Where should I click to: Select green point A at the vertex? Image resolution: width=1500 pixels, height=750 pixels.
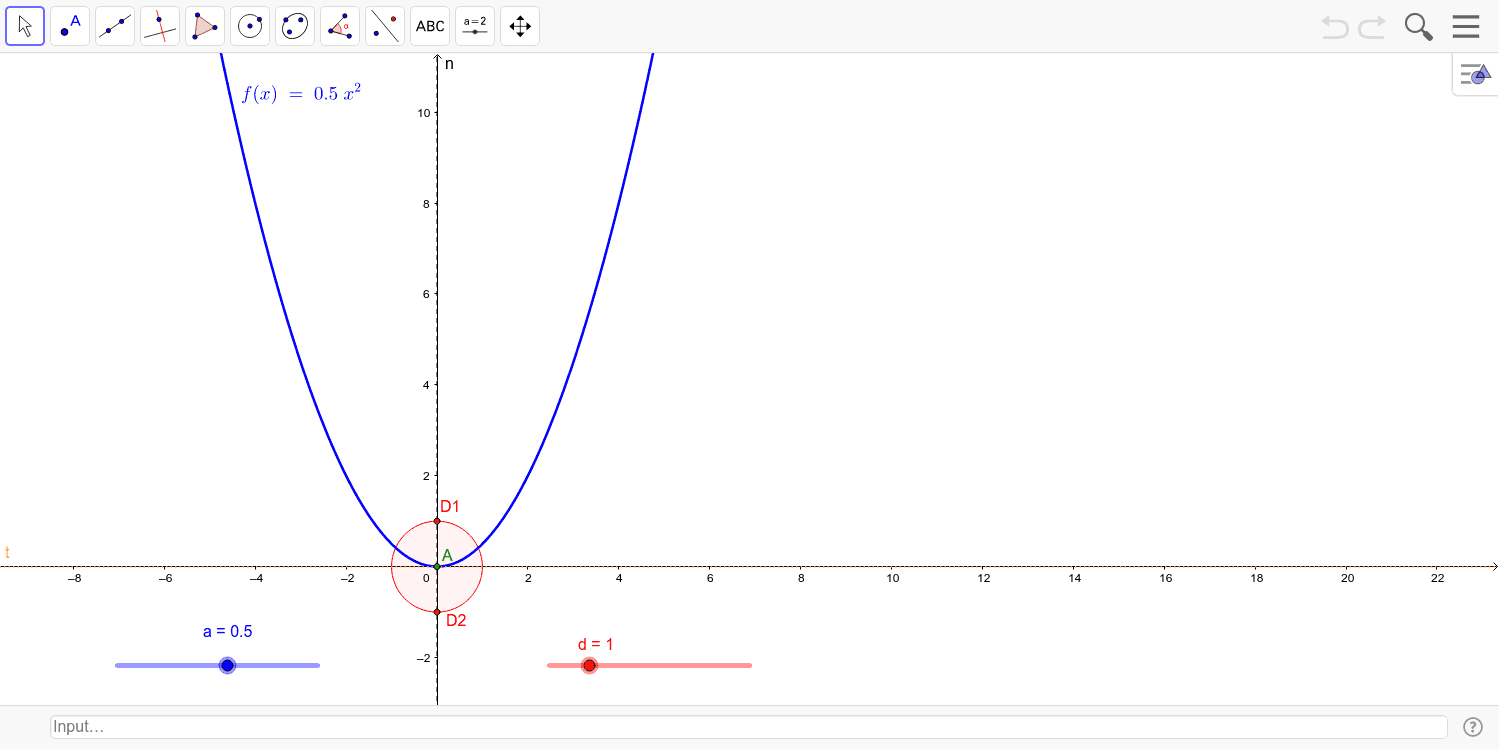pyautogui.click(x=437, y=566)
